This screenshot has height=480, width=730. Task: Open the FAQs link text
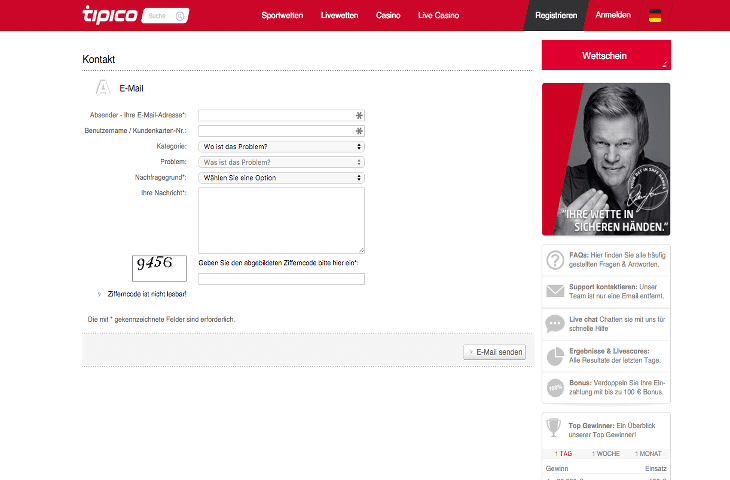tap(617, 260)
